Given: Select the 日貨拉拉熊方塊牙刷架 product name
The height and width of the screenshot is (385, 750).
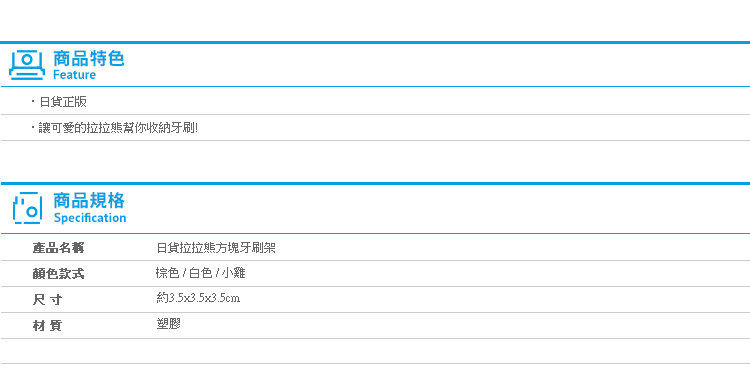Looking at the screenshot, I should point(216,248).
